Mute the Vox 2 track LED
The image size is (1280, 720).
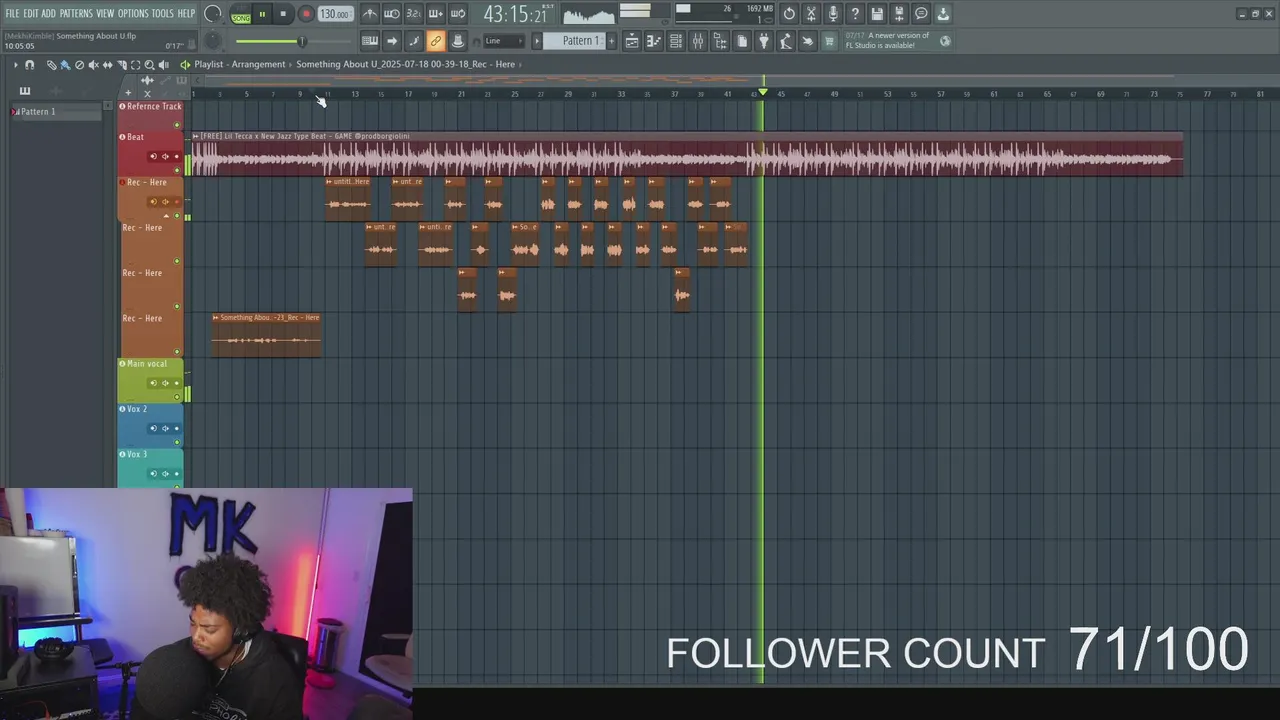click(178, 442)
